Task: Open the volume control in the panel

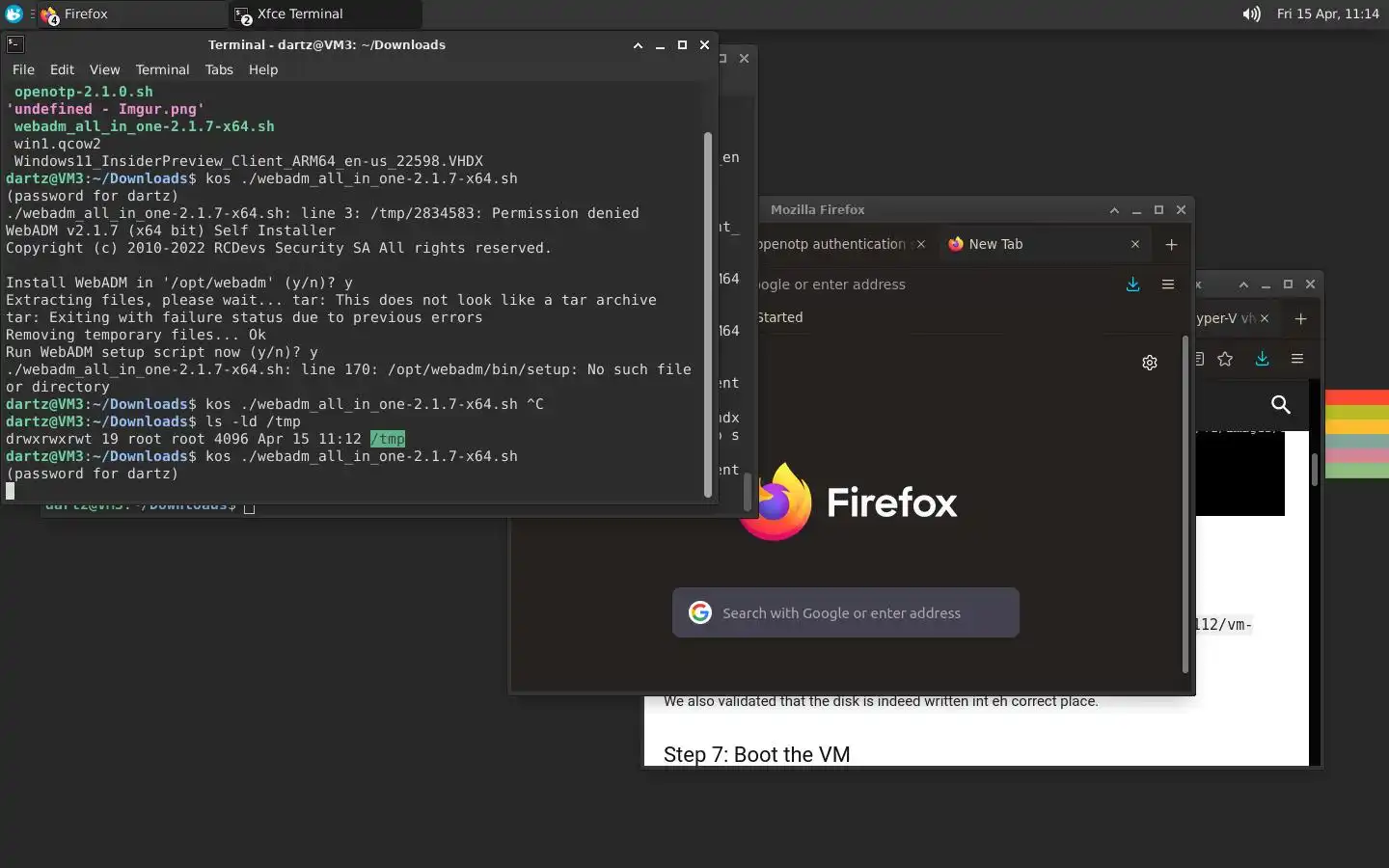Action: 1251,14
